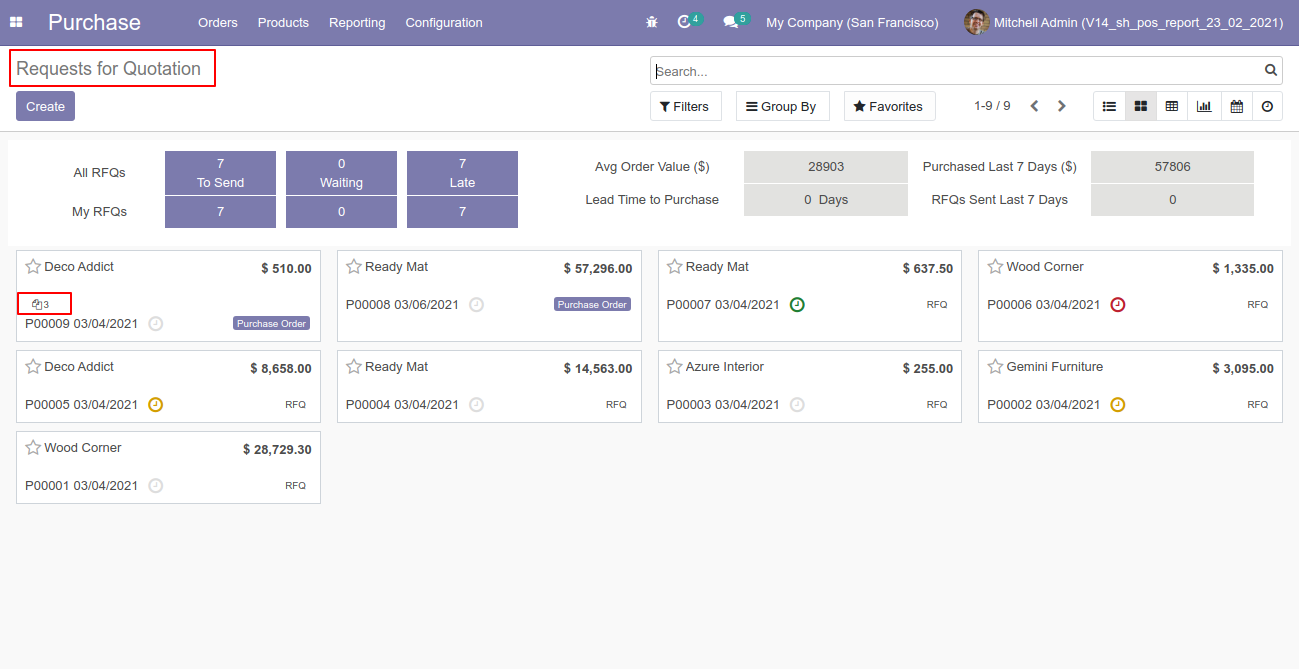Open the Reporting menu
The image size is (1299, 669).
point(357,22)
